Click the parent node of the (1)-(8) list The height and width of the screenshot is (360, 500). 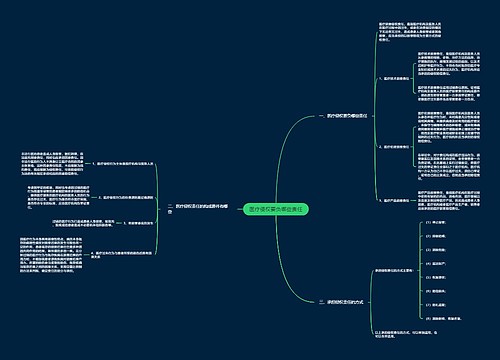393,270
